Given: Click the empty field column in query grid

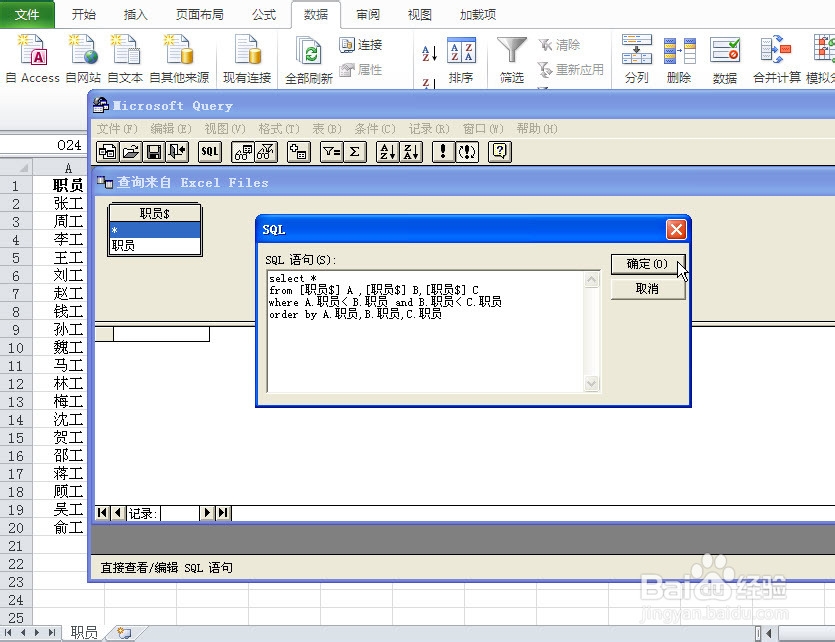Looking at the screenshot, I should (161, 334).
